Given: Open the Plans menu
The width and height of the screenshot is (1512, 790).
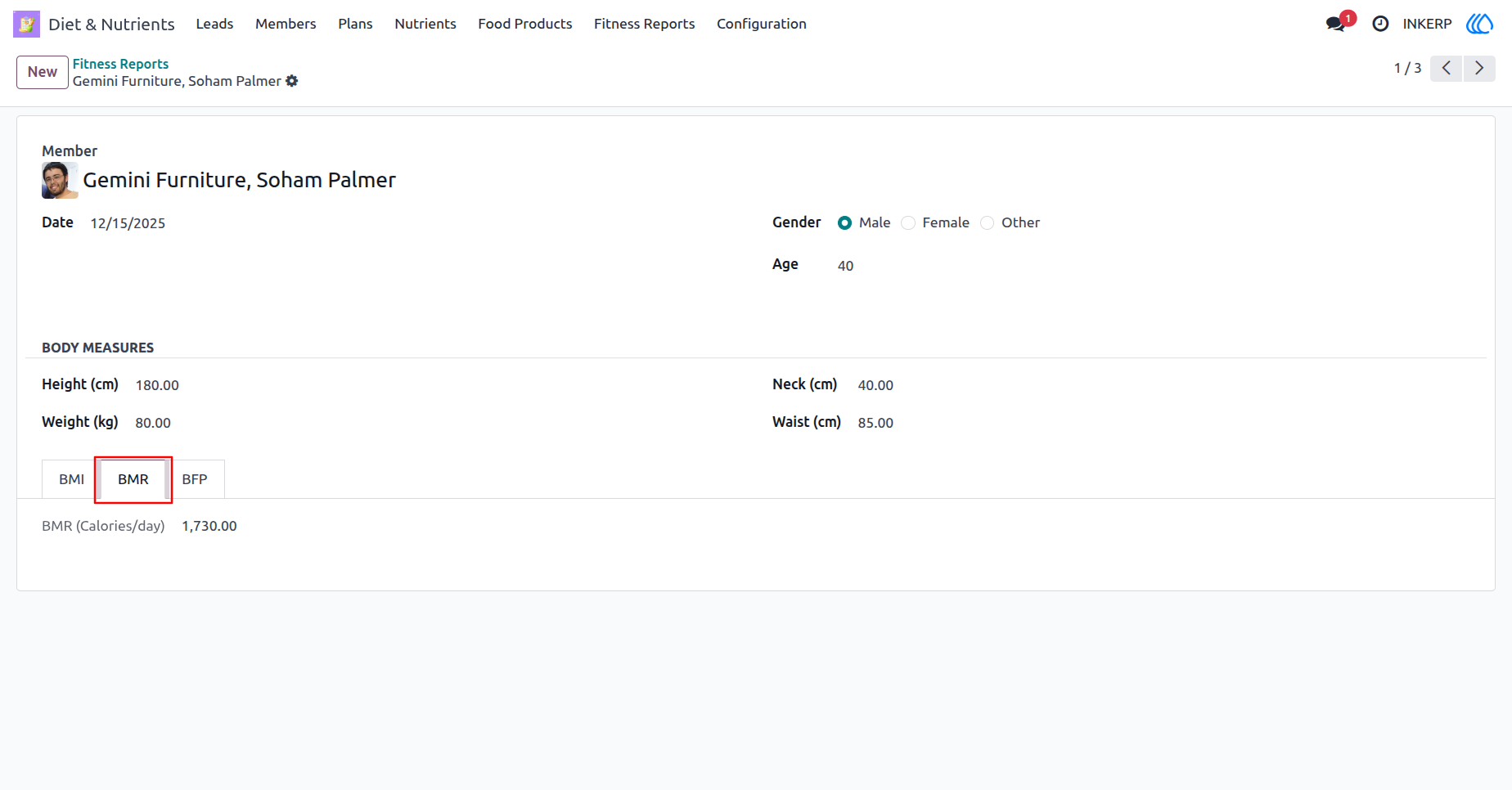Looking at the screenshot, I should [355, 24].
